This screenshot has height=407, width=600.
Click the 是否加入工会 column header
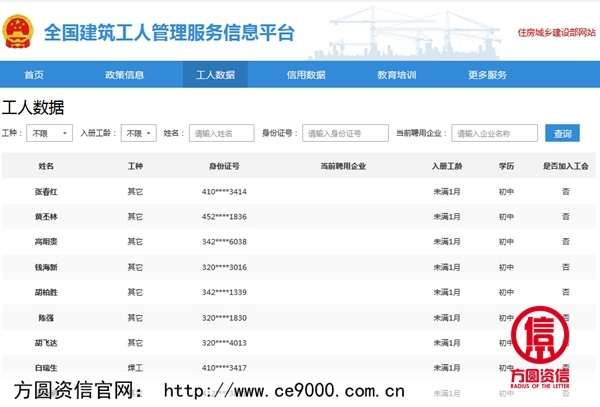(566, 166)
